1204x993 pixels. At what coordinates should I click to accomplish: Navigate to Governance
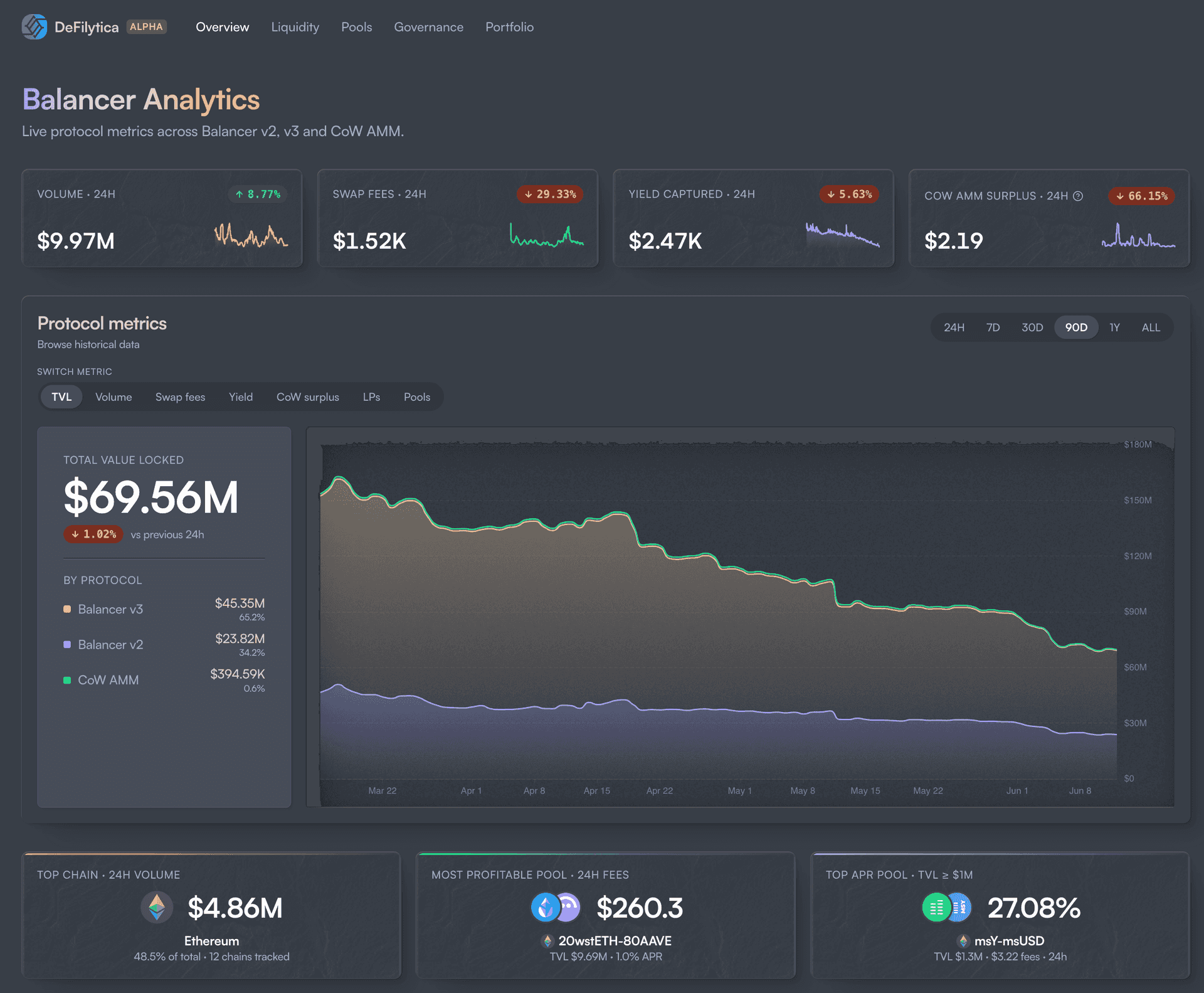pyautogui.click(x=429, y=27)
